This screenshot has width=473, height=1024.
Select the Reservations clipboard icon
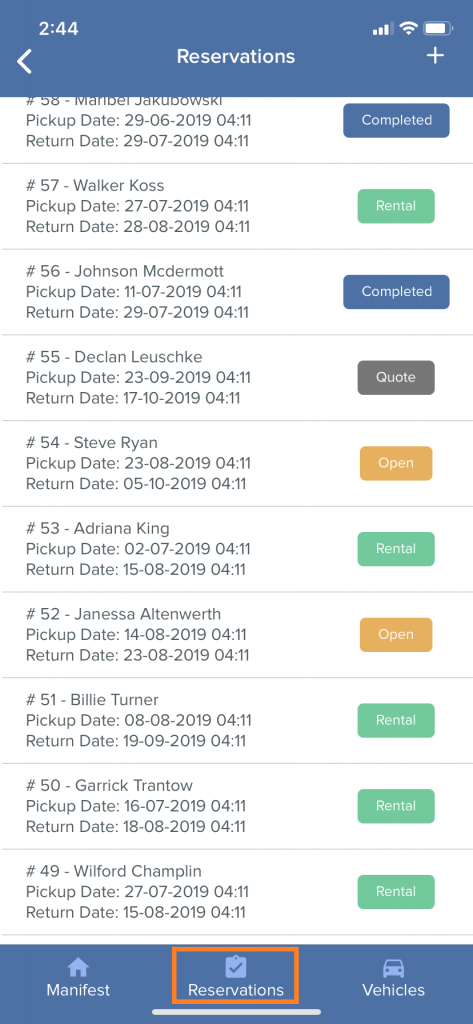point(235,967)
